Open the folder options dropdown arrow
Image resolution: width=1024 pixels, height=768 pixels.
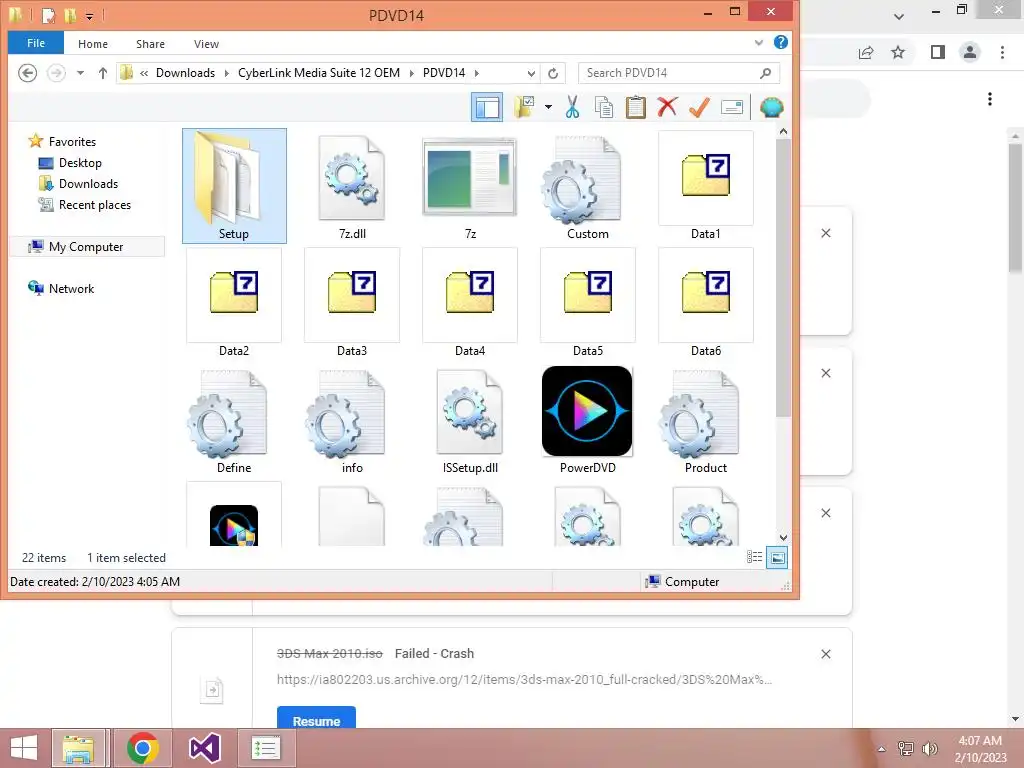[548, 107]
